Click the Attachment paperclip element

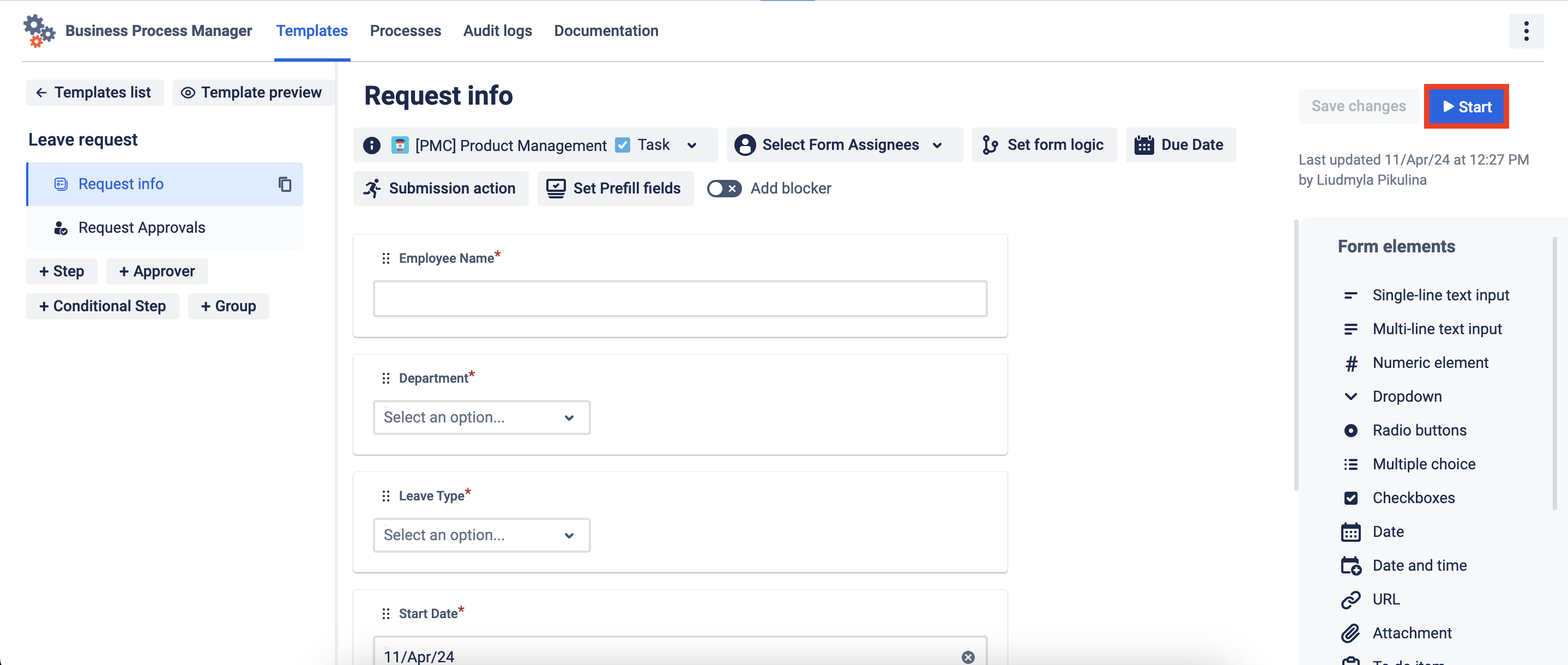pyautogui.click(x=1350, y=633)
